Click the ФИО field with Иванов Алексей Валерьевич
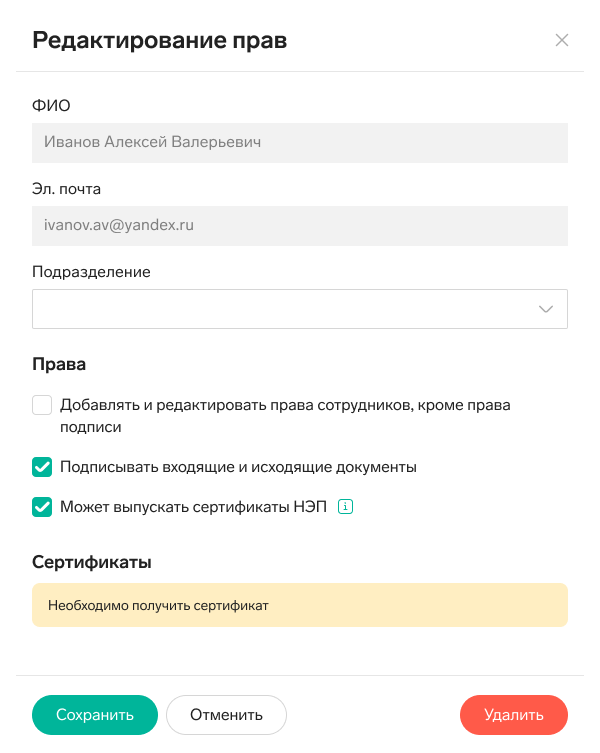The height and width of the screenshot is (753, 600). [x=300, y=143]
